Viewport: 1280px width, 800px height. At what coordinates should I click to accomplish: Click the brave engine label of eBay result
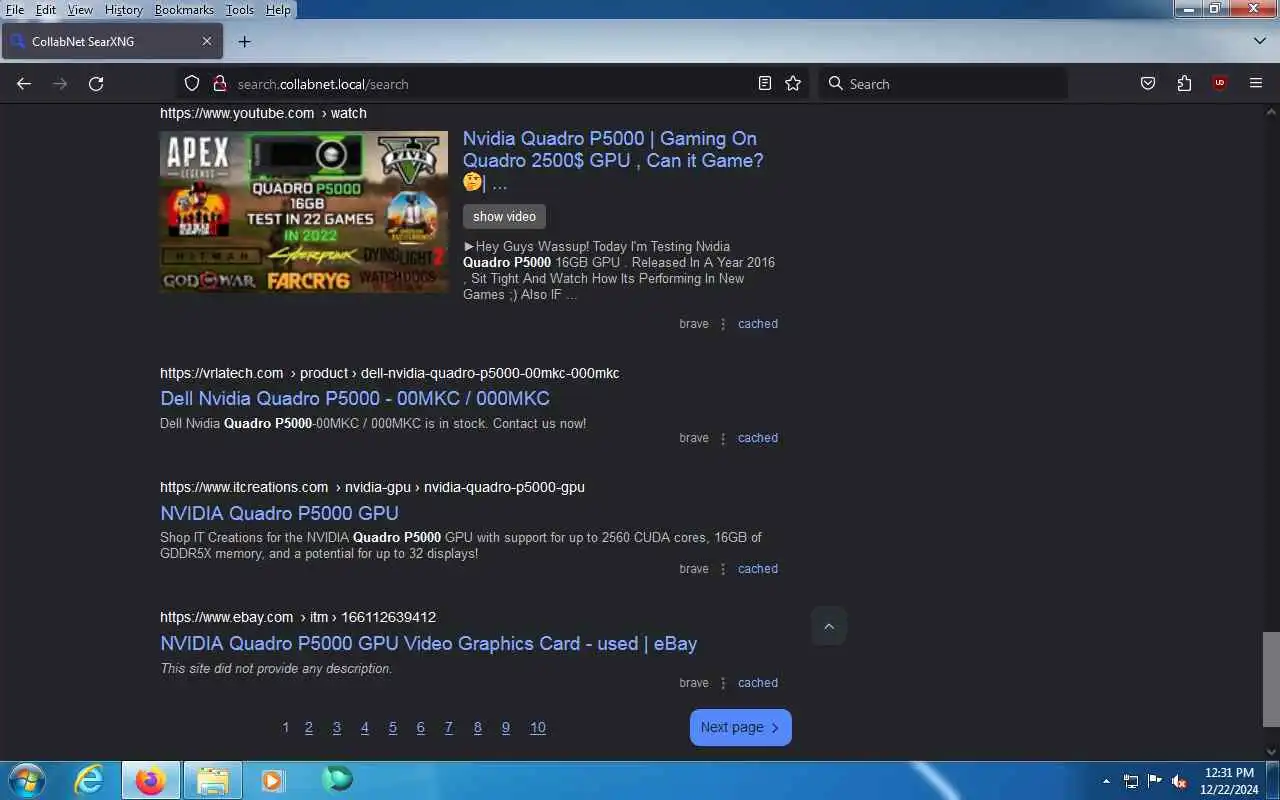point(694,683)
